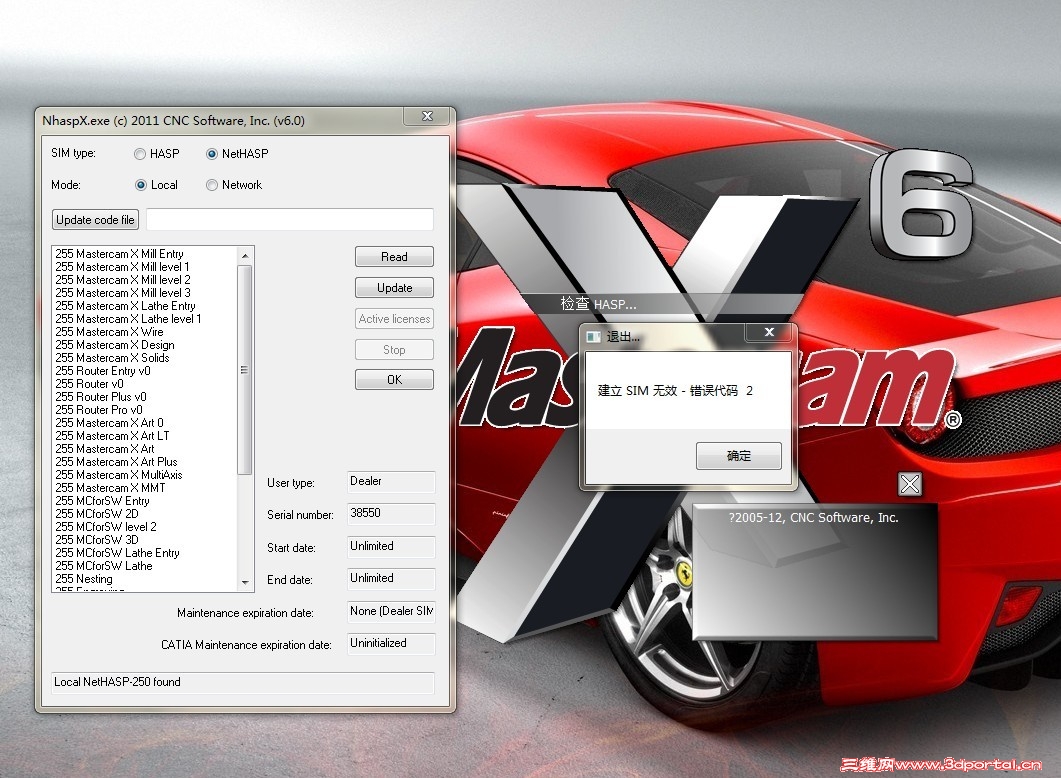This screenshot has height=778, width=1061.
Task: Select '255 Mastercam X MultiAxis' row
Action: click(145, 475)
